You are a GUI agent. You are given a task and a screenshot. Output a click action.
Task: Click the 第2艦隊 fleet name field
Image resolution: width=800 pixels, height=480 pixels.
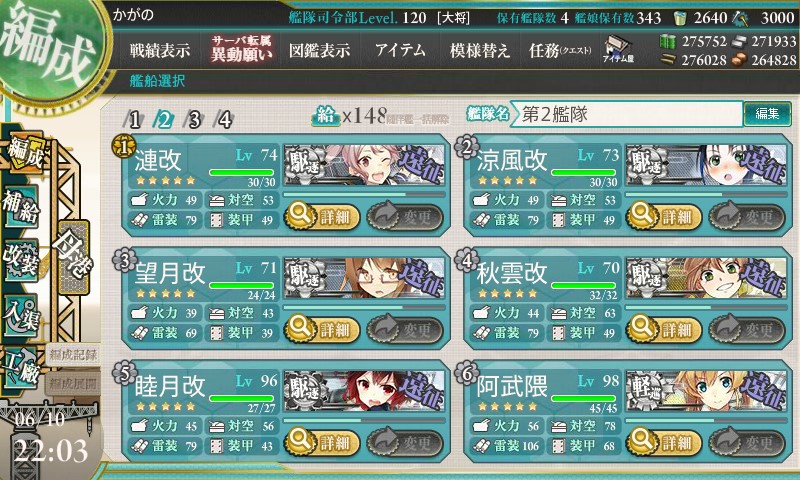(627, 114)
